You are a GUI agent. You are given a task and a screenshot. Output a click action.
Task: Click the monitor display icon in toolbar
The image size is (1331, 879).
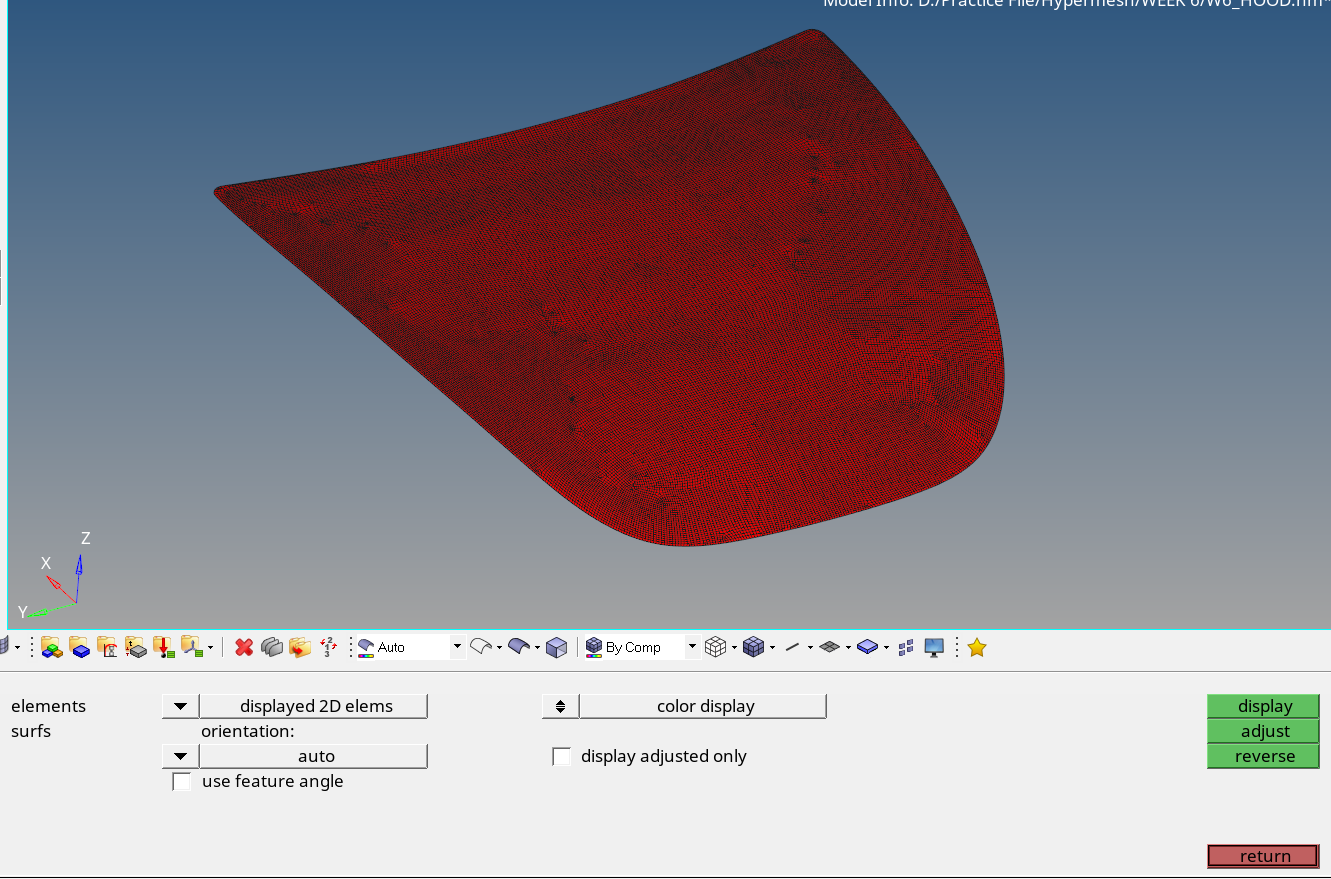pyautogui.click(x=934, y=648)
